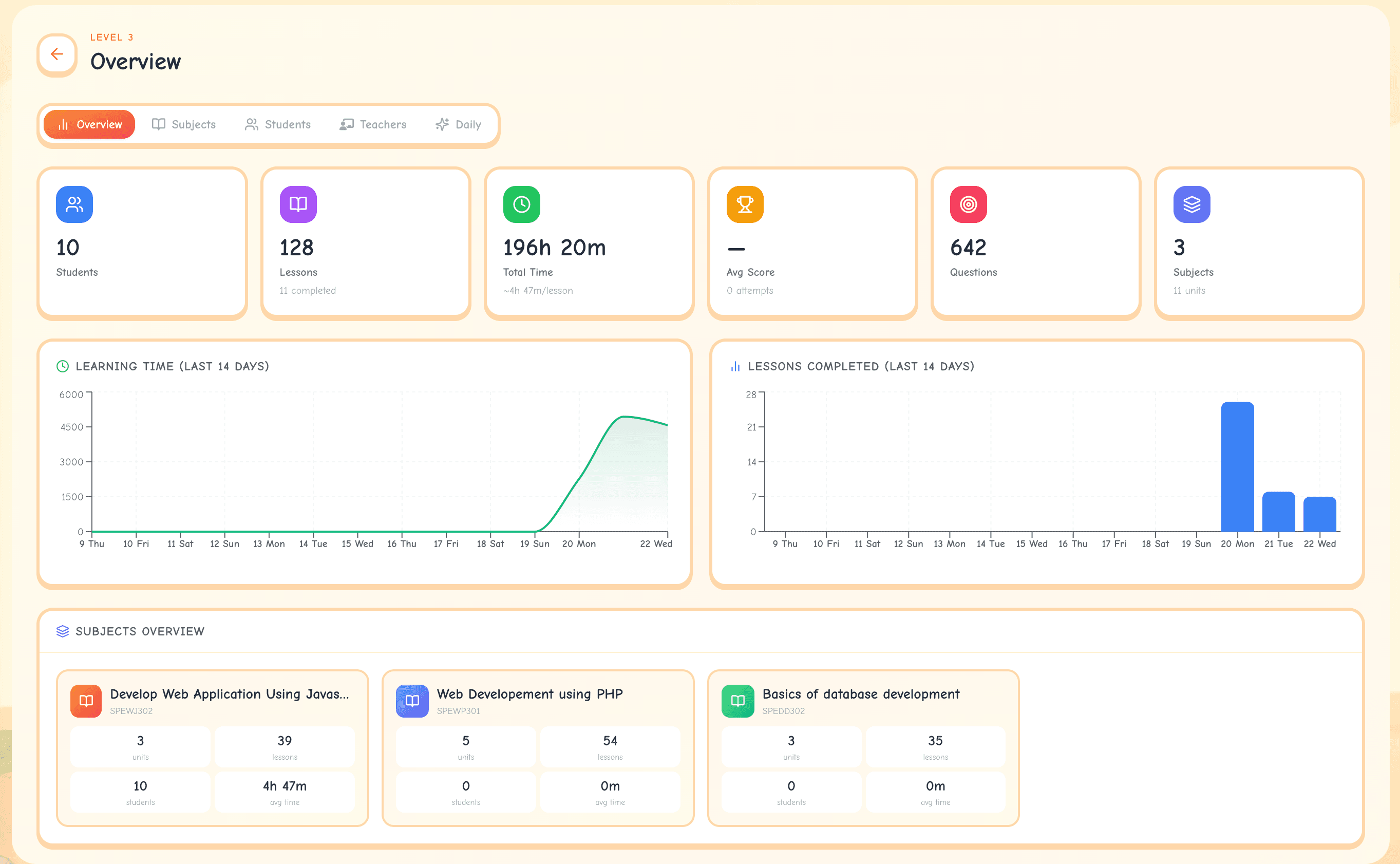
Task: Click the clock icon beside Learning Time heading
Action: click(x=63, y=366)
